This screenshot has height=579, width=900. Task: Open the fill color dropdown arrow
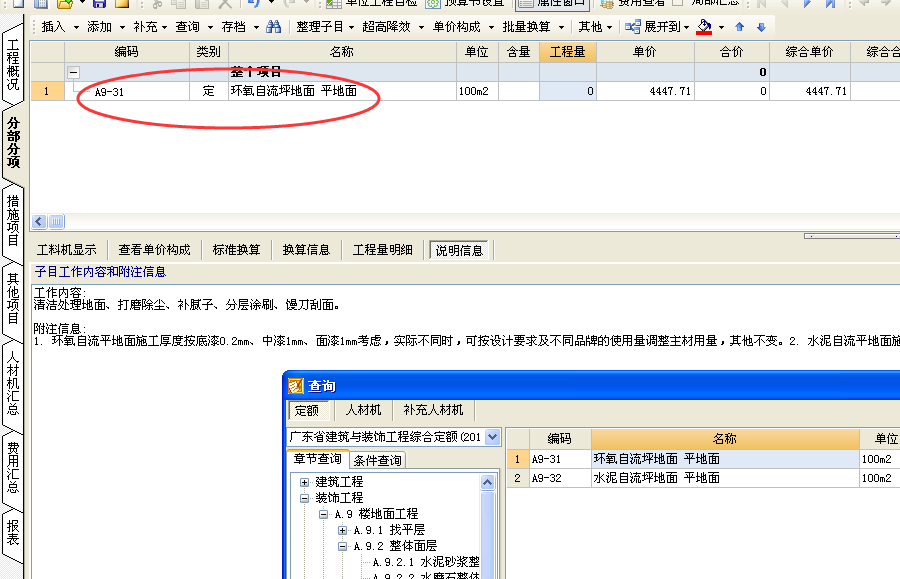click(x=721, y=28)
